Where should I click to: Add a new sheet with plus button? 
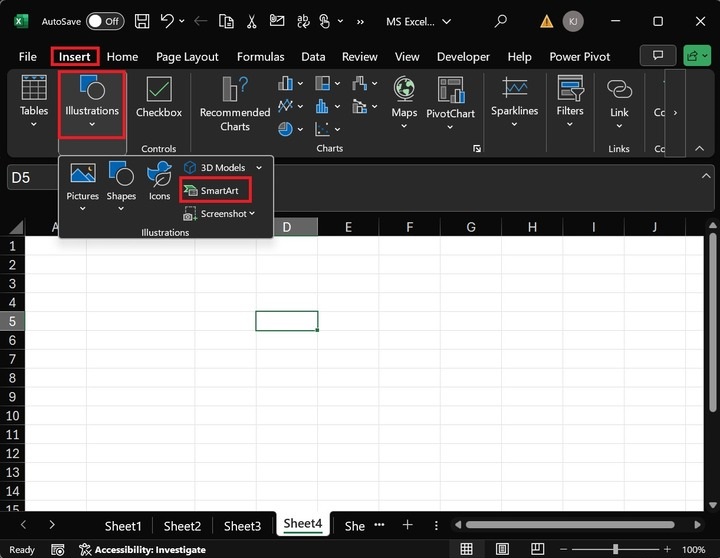[407, 525]
